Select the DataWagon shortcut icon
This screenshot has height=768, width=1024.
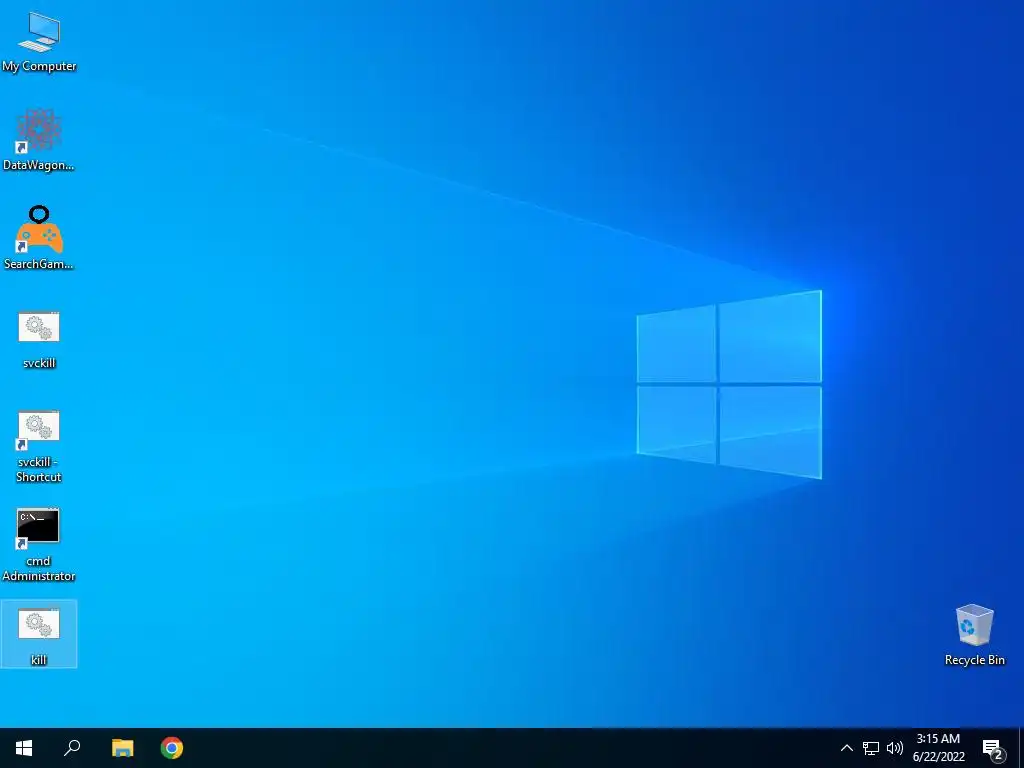[39, 140]
